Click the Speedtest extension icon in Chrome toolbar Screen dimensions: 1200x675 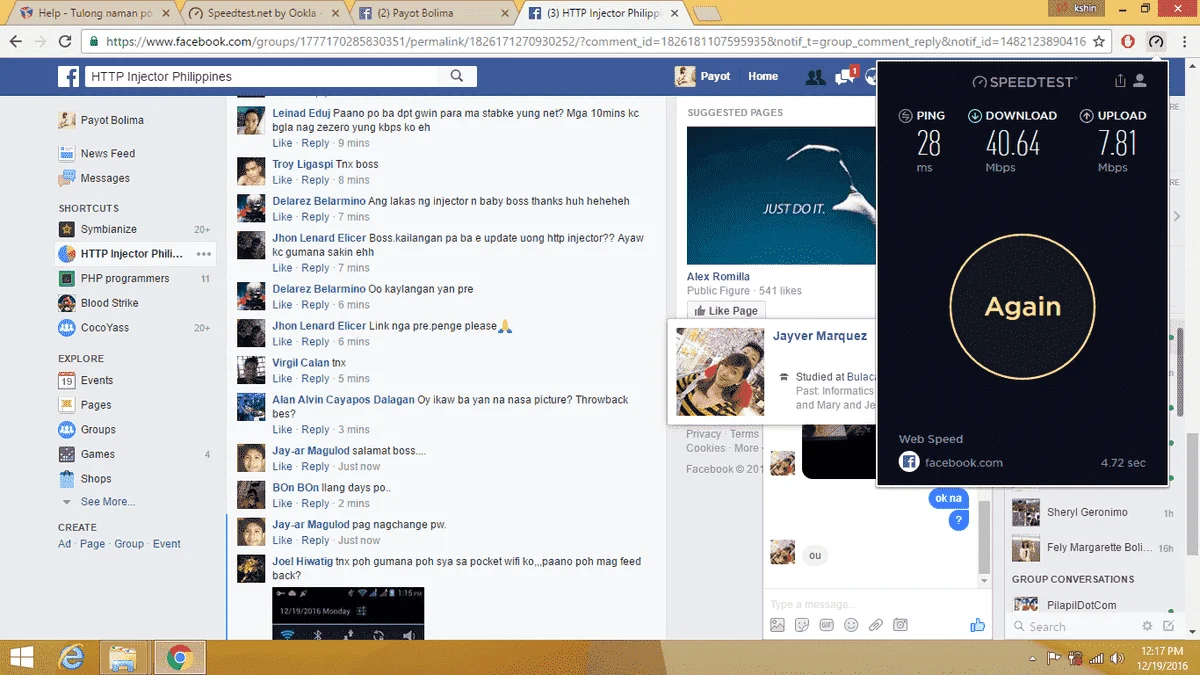pyautogui.click(x=1156, y=42)
